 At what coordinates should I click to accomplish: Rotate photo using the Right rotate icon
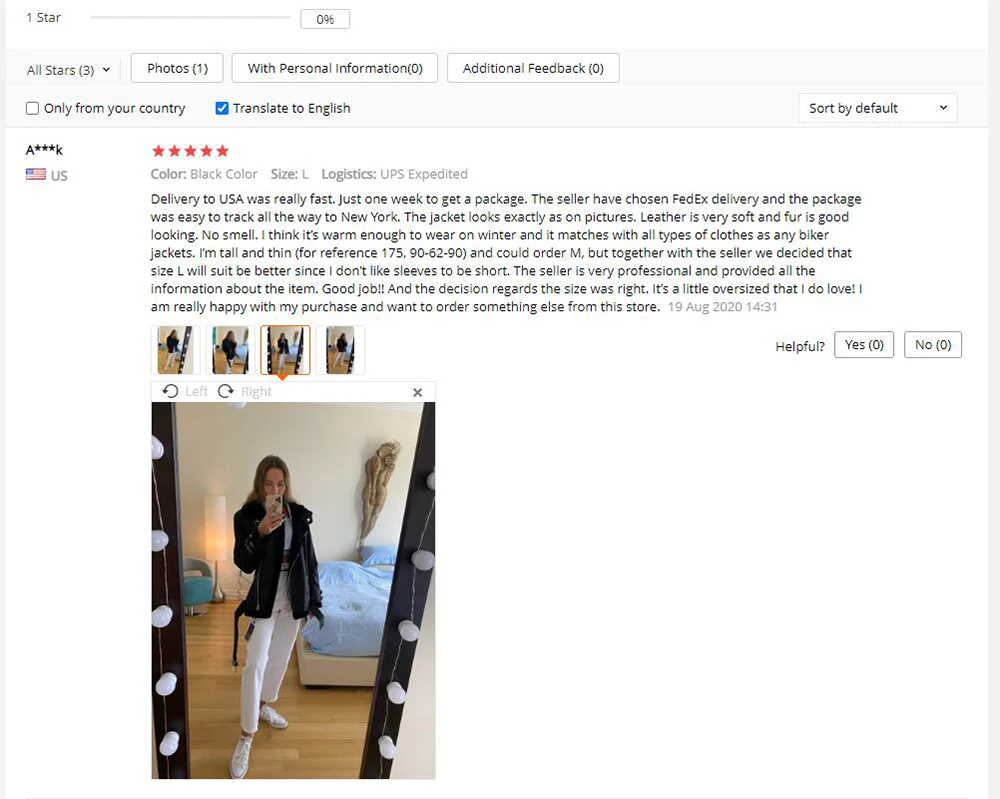click(226, 391)
